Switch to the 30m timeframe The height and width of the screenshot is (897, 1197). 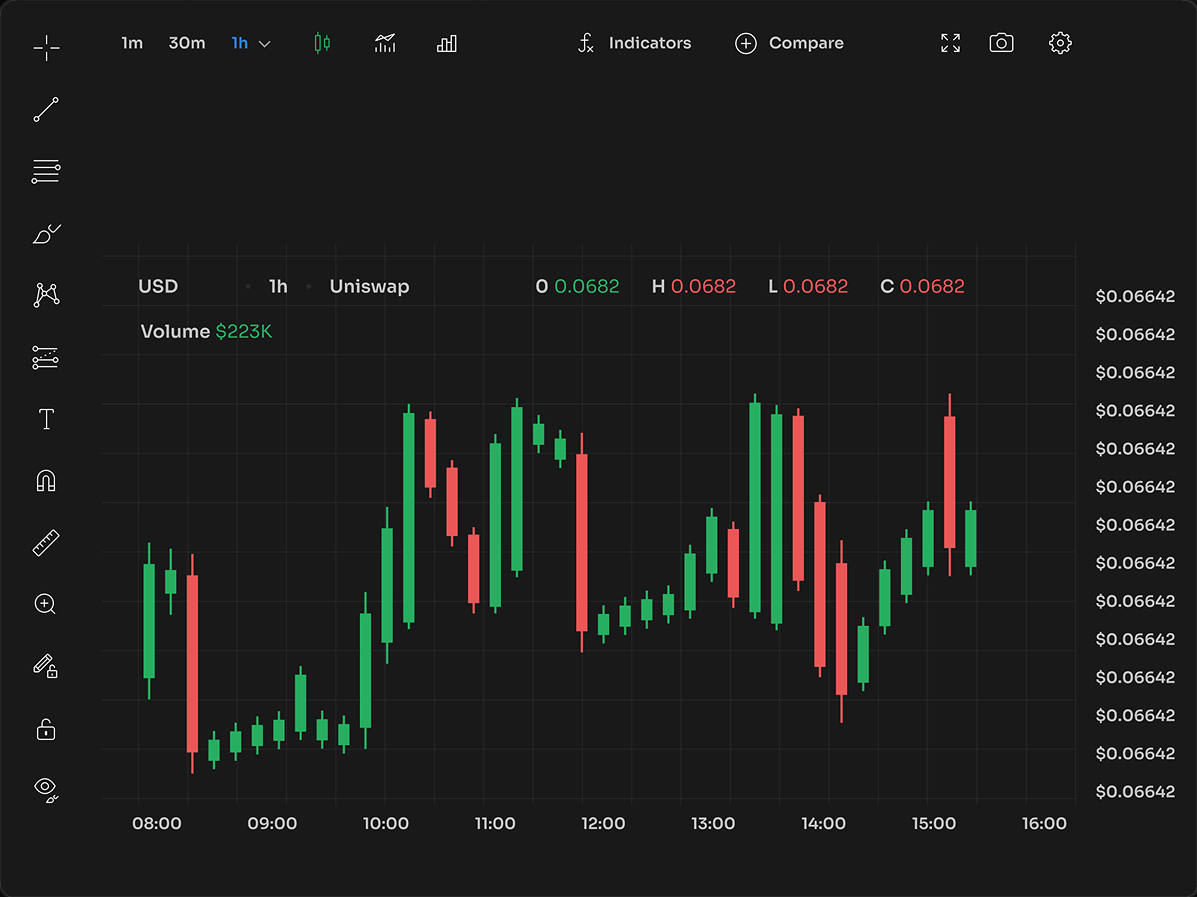tap(186, 43)
